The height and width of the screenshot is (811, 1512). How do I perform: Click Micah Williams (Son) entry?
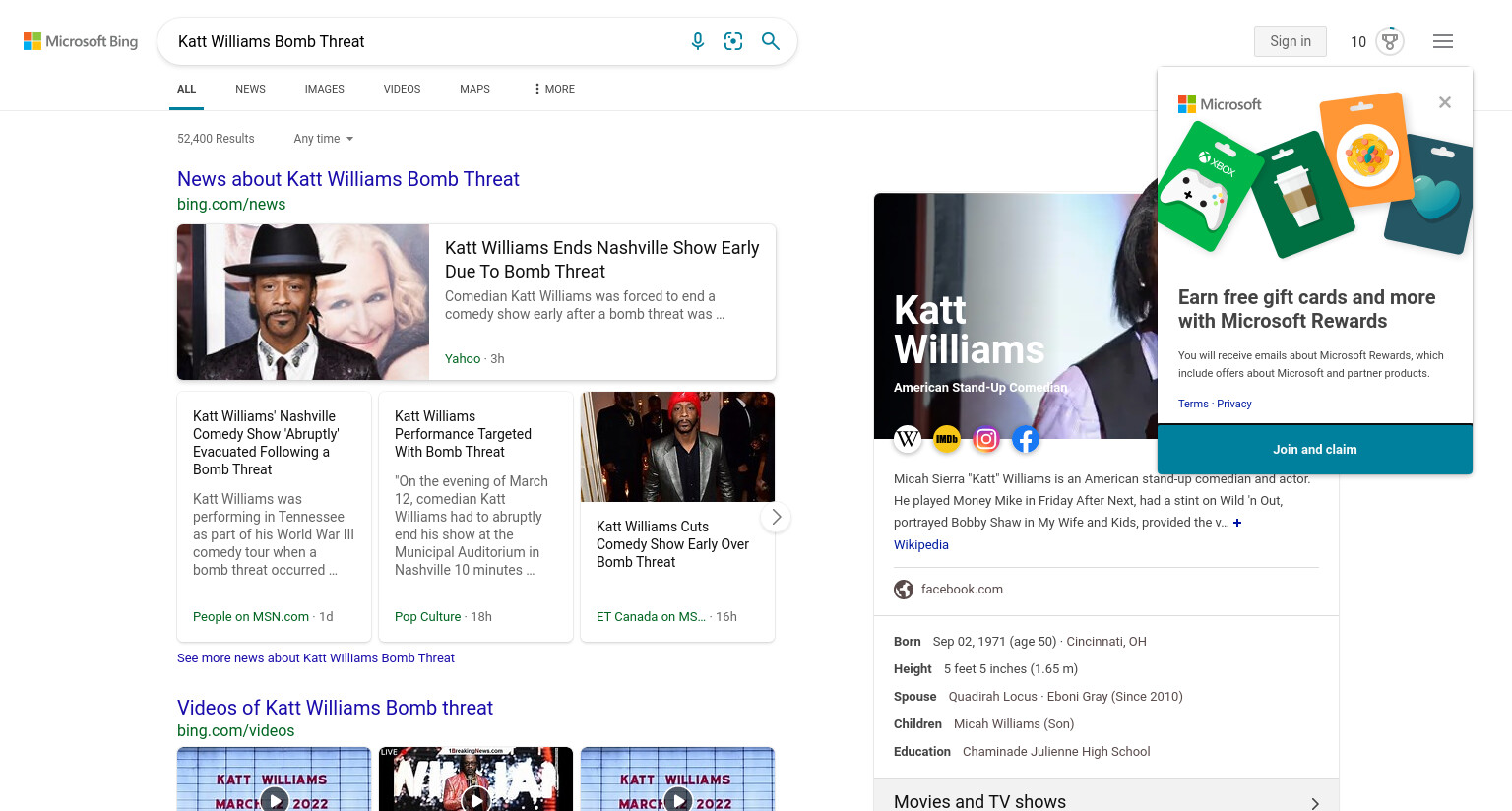(x=1014, y=724)
